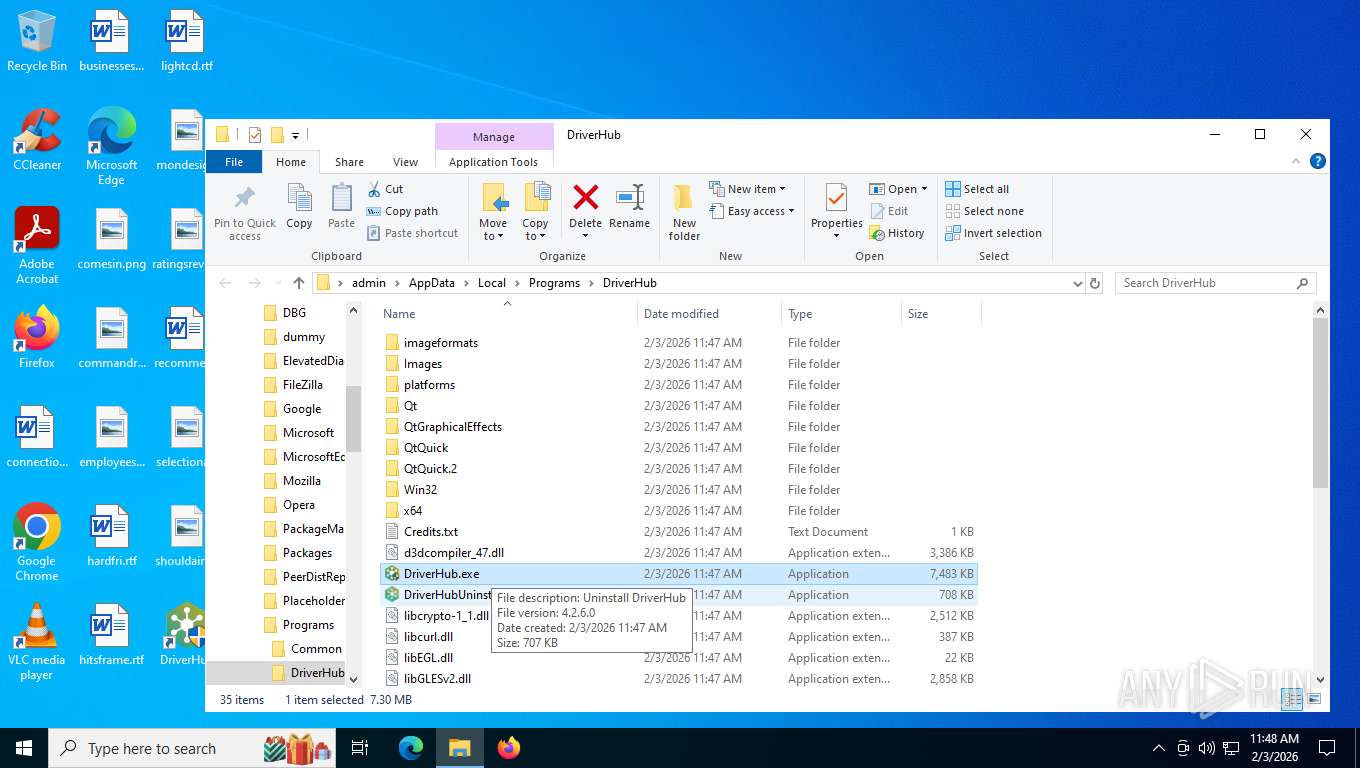The width and height of the screenshot is (1360, 768).
Task: Select the imageformats folder
Action: pyautogui.click(x=441, y=343)
